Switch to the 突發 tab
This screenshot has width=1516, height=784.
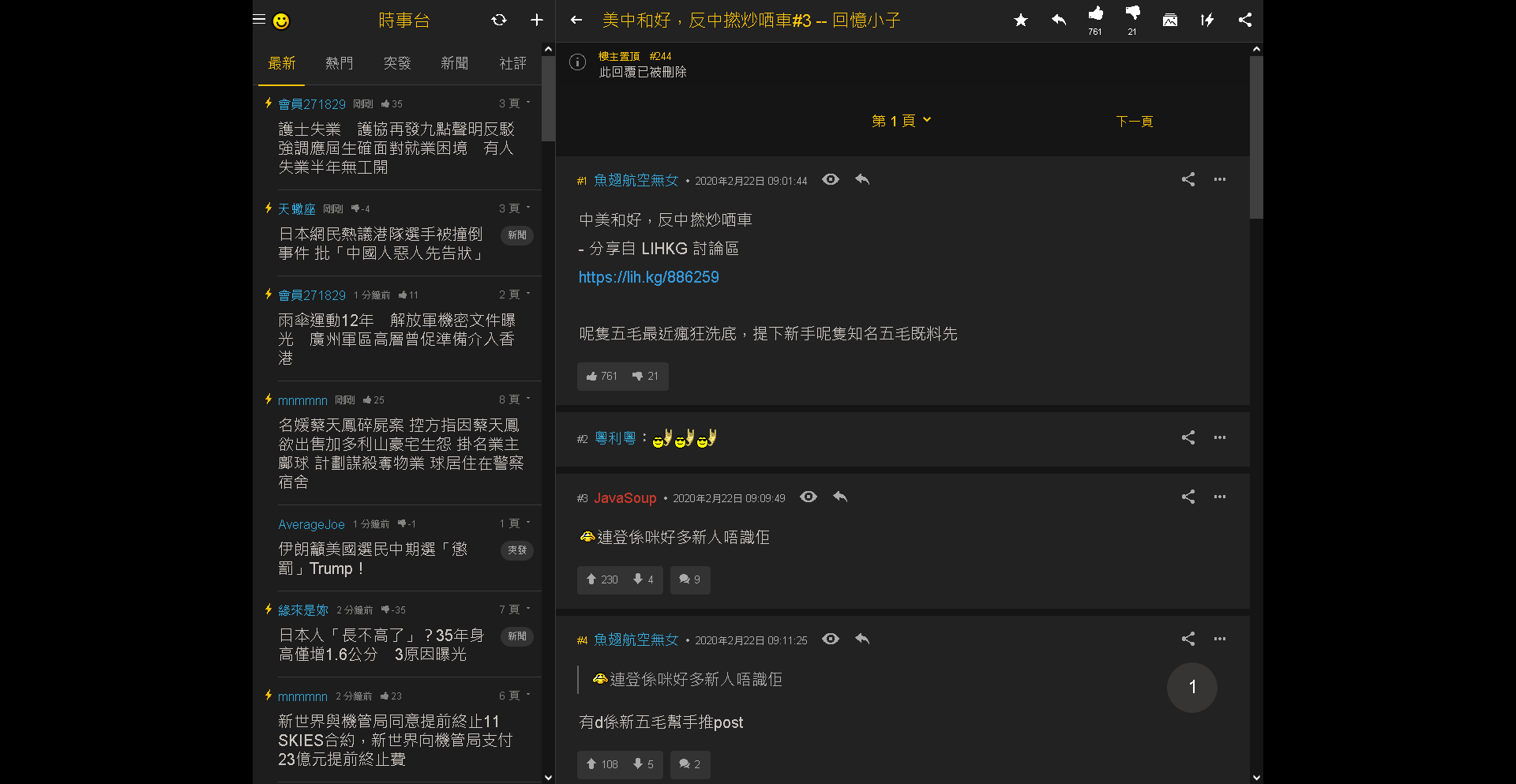click(397, 63)
